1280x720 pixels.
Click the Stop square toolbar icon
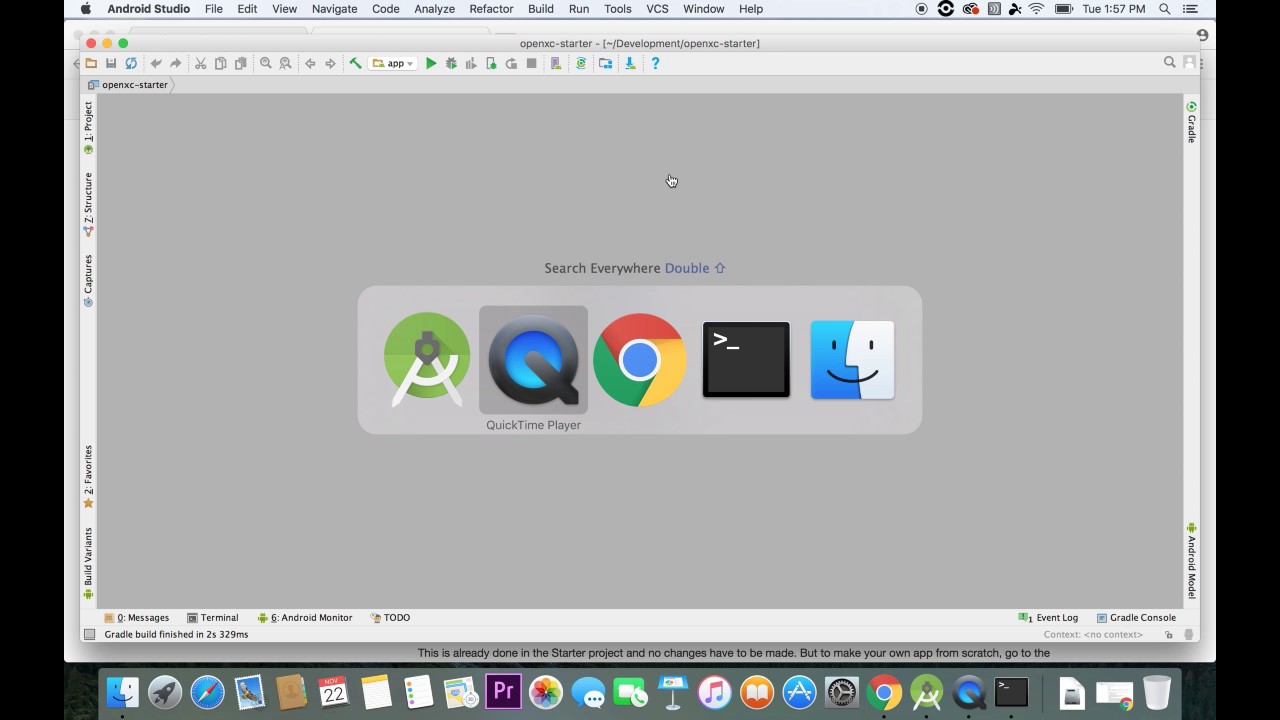point(531,63)
